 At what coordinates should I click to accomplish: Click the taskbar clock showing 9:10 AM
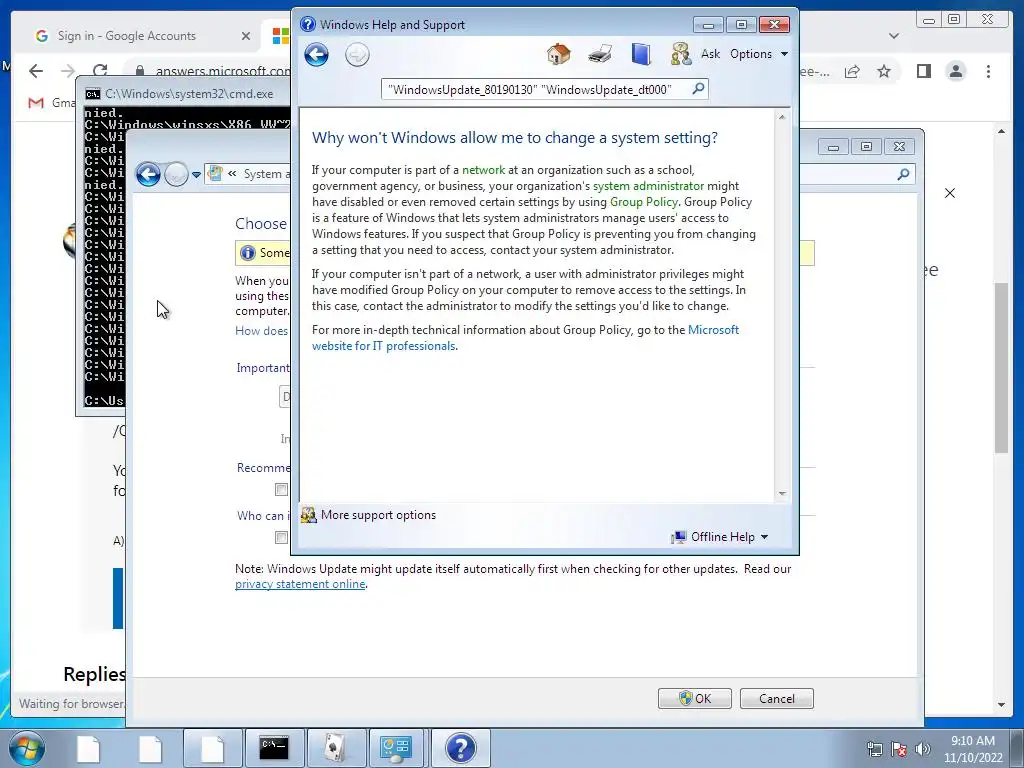973,749
